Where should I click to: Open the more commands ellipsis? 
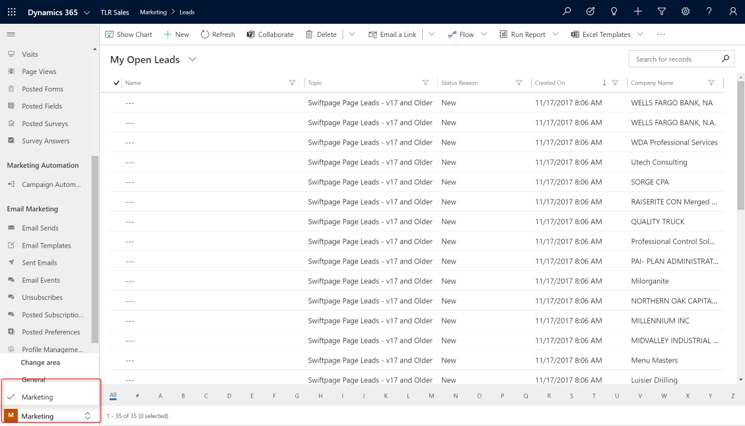[661, 34]
